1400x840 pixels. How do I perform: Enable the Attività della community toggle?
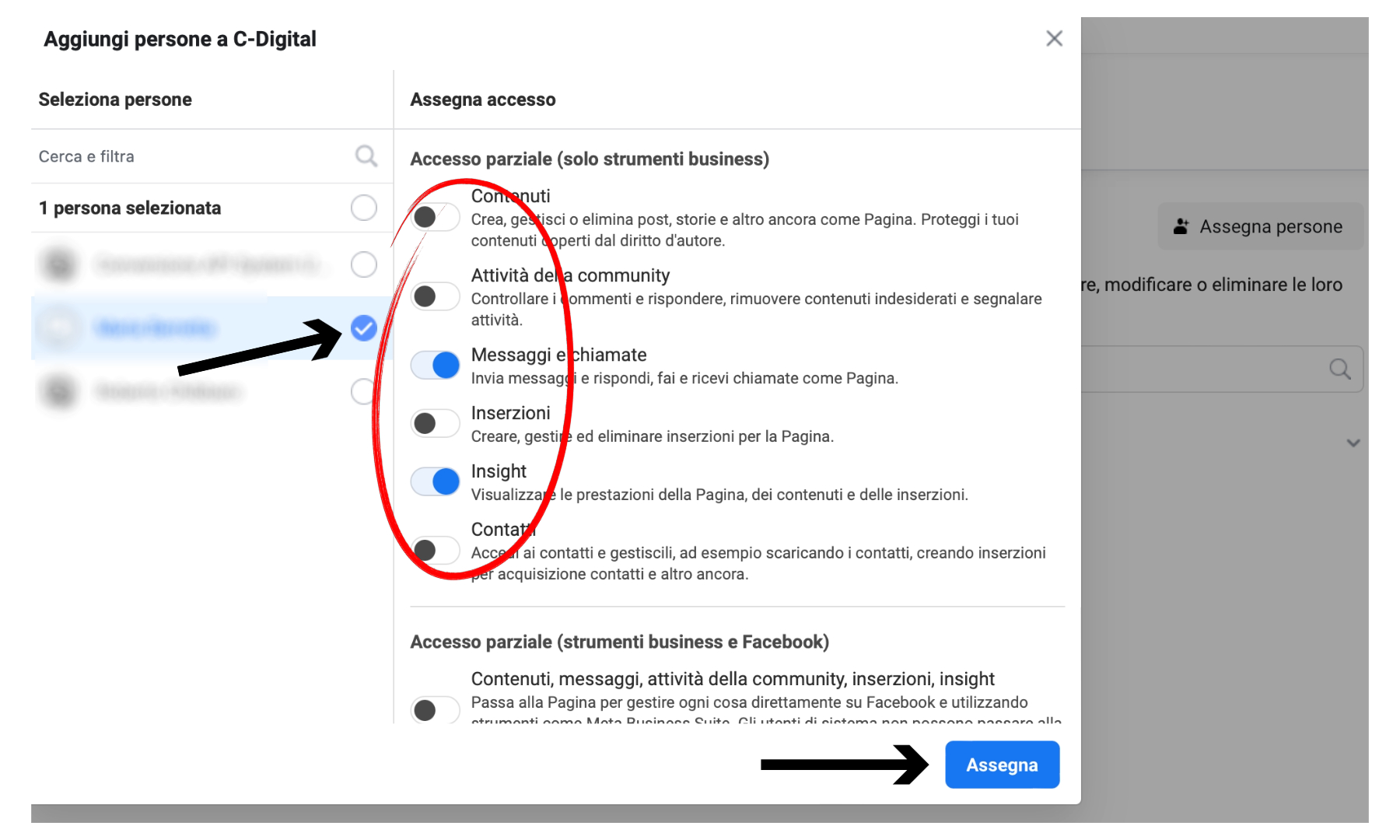tap(435, 296)
